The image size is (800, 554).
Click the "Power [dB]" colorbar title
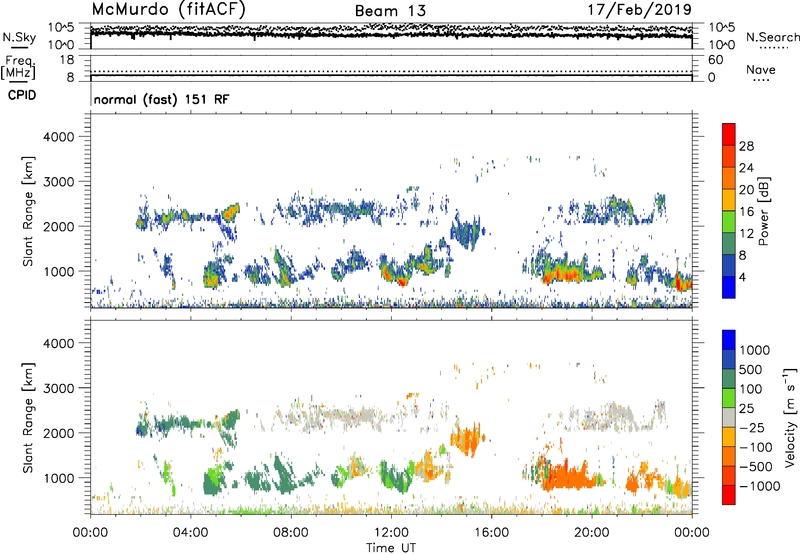point(763,211)
